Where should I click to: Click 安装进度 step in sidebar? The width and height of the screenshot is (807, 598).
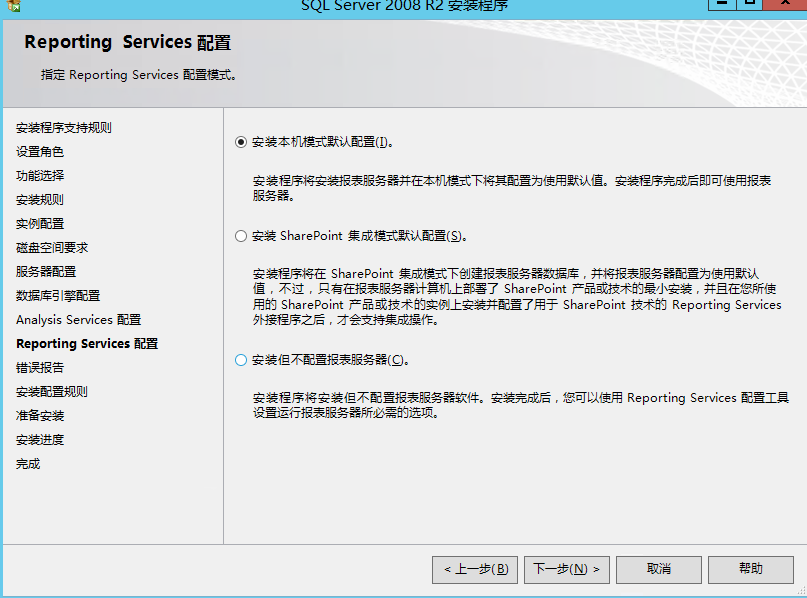pyautogui.click(x=40, y=440)
